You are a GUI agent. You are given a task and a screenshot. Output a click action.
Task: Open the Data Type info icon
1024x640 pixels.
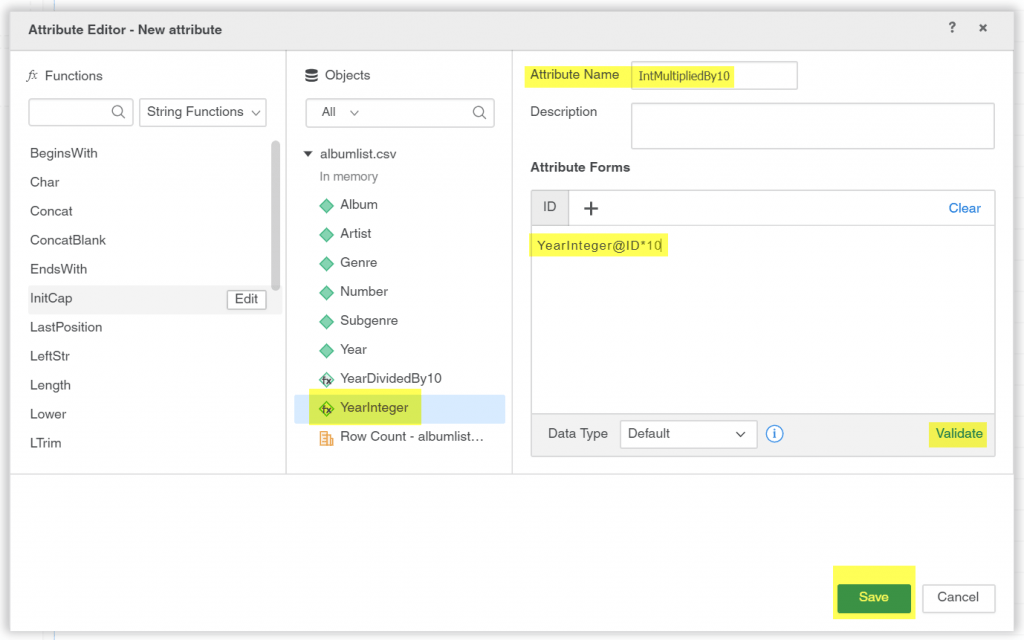tap(775, 434)
